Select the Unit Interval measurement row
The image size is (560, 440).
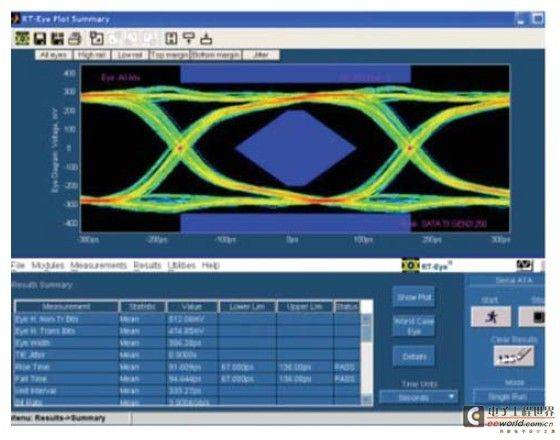[x=187, y=391]
